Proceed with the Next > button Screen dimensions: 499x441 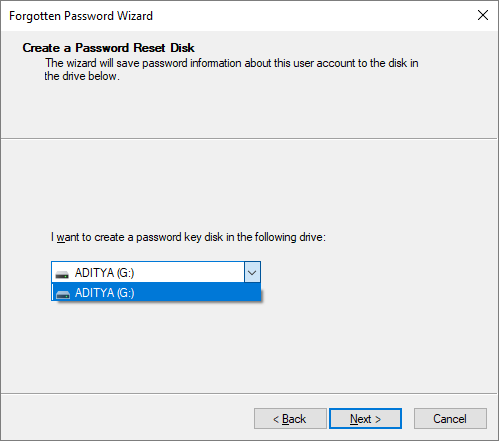(365, 419)
